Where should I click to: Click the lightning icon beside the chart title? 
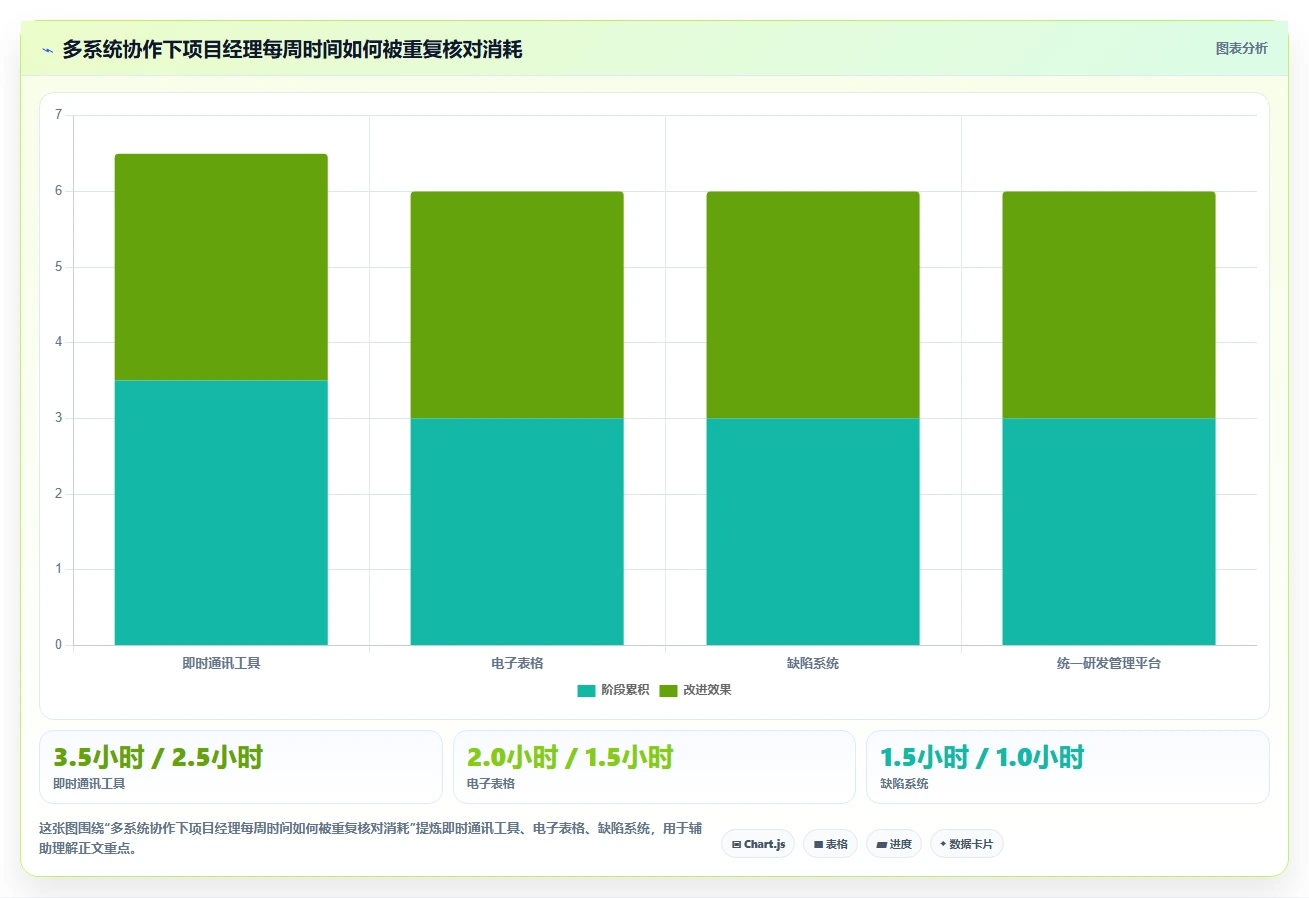pyautogui.click(x=48, y=50)
